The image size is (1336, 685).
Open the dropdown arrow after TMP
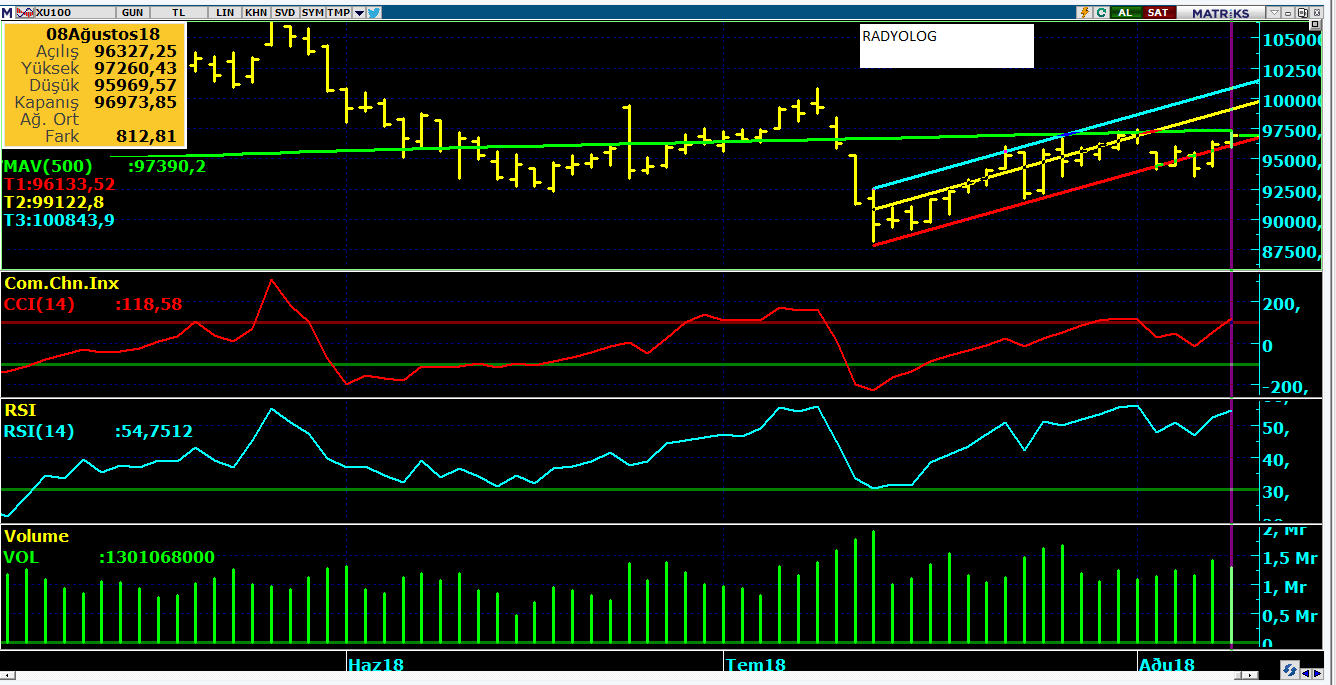pyautogui.click(x=359, y=13)
